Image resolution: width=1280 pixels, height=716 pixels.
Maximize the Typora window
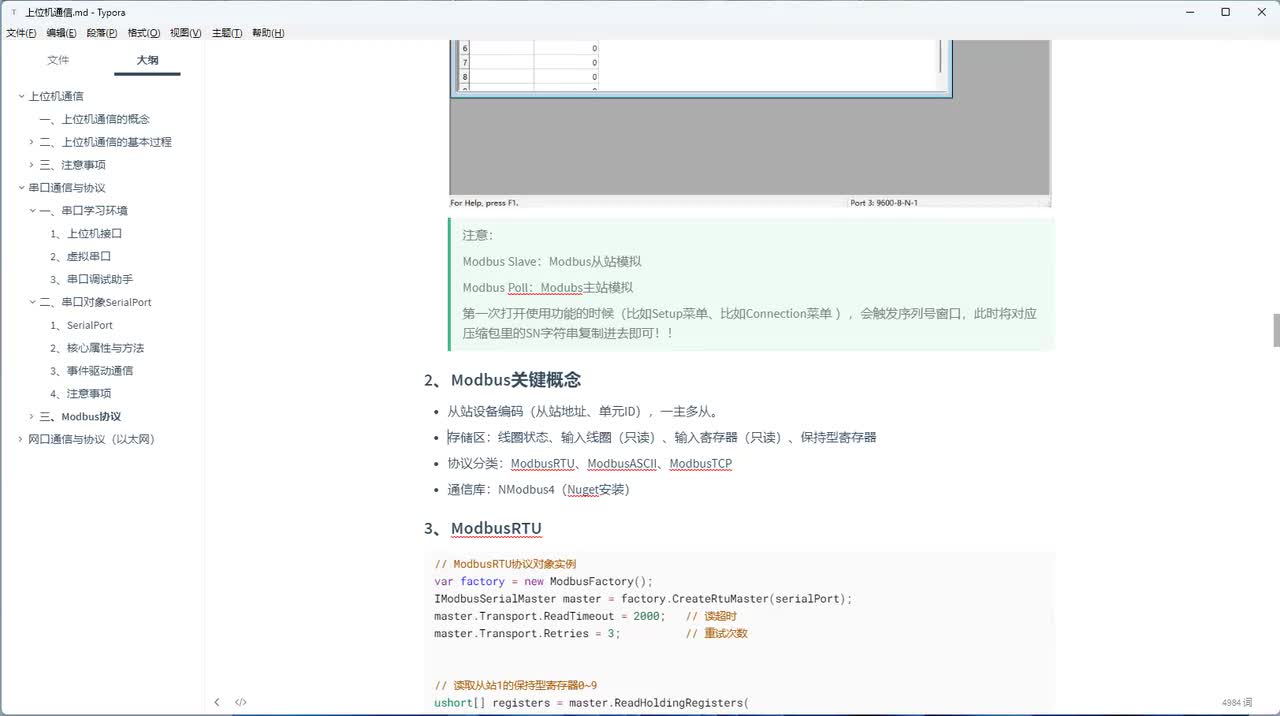pyautogui.click(x=1225, y=12)
